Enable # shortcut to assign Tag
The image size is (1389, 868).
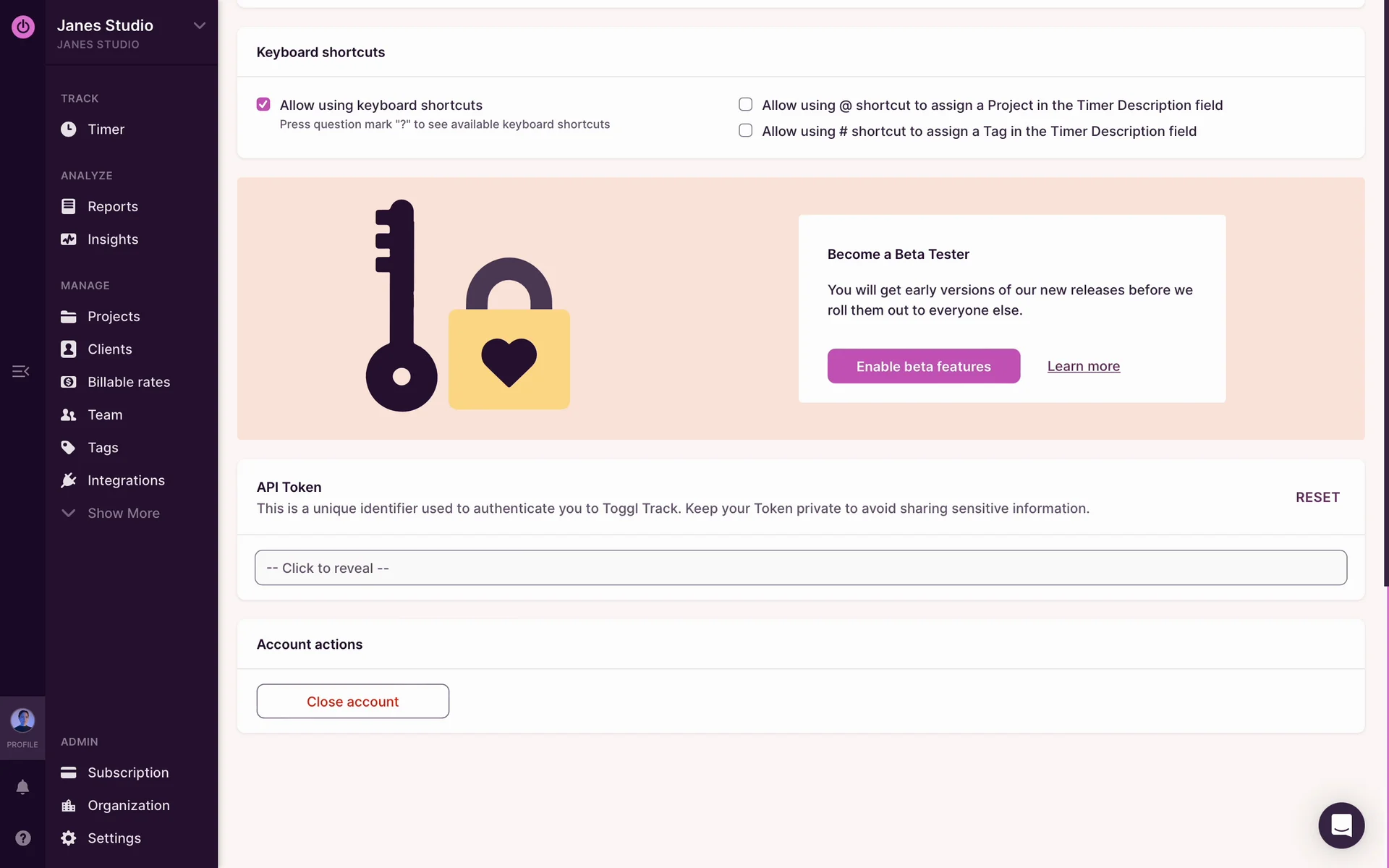pos(745,131)
